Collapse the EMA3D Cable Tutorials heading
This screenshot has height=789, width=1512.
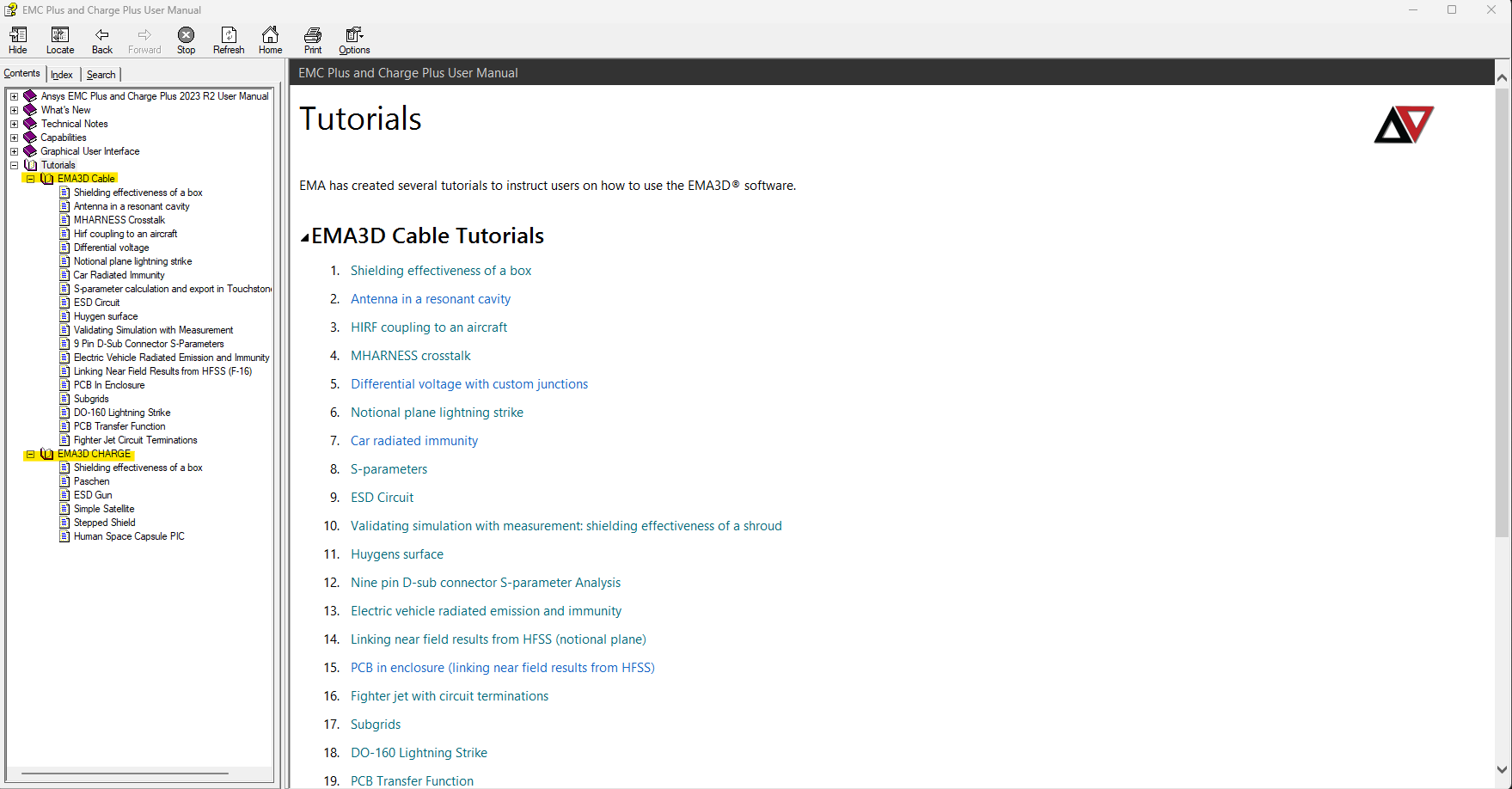click(304, 237)
